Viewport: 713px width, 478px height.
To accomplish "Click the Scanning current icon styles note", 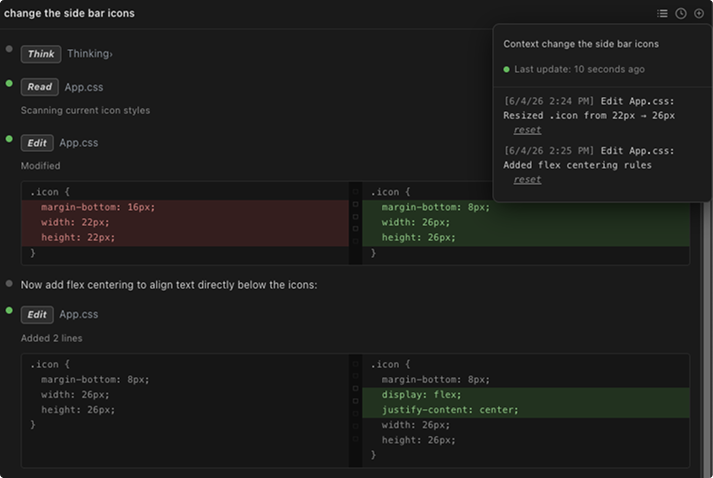I will 85,111.
